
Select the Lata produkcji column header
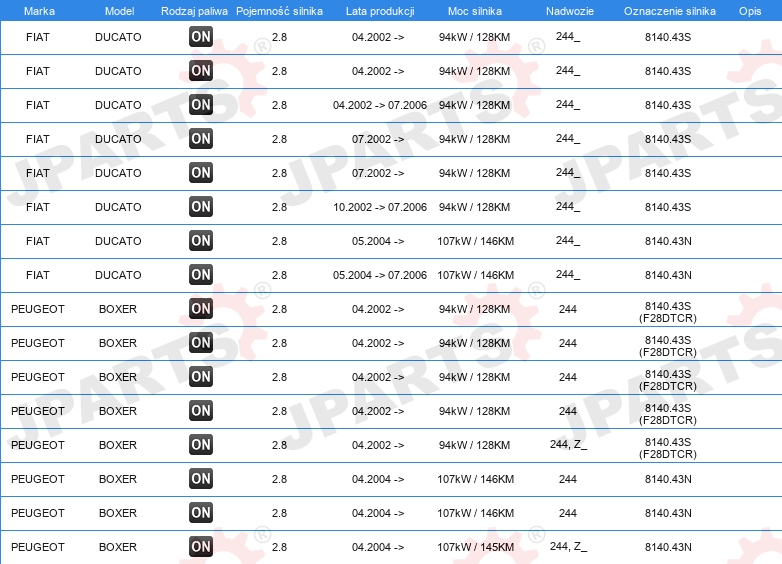coord(380,11)
